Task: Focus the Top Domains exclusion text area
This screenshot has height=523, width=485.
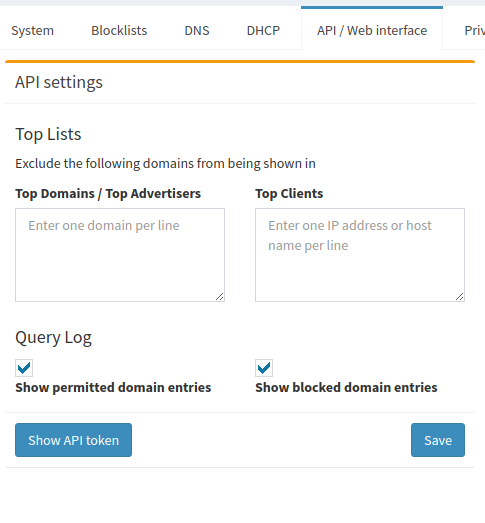Action: coord(120,255)
